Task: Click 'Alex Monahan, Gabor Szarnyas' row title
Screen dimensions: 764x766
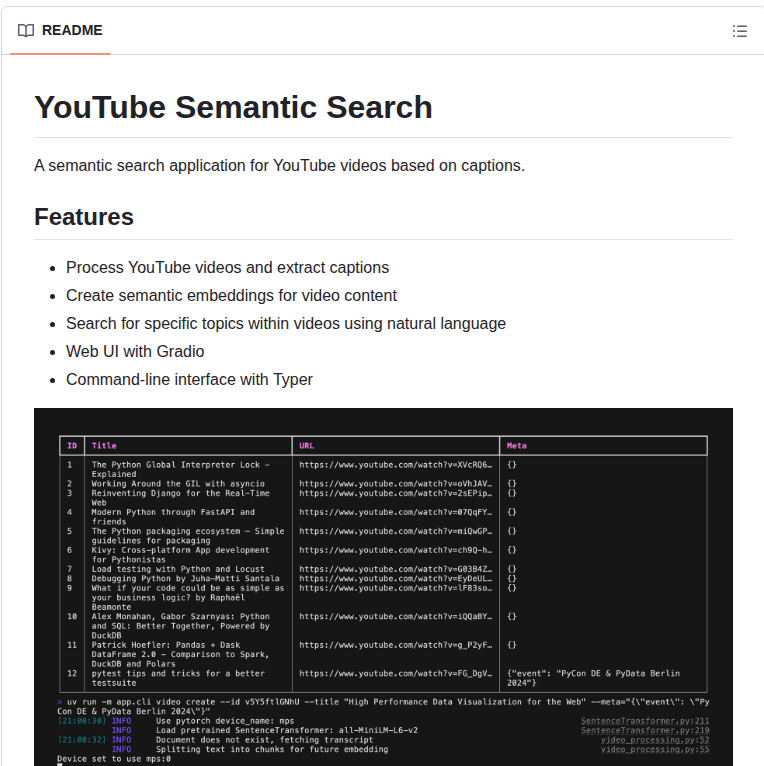Action: [x=180, y=626]
